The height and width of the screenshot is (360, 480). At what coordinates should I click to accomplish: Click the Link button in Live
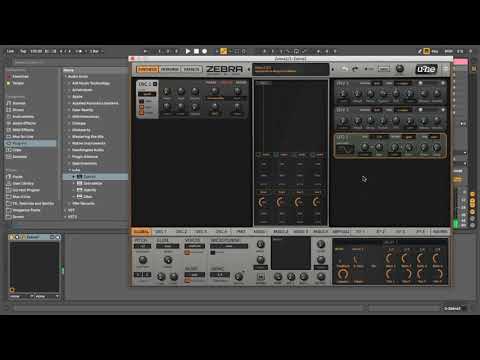point(10,51)
